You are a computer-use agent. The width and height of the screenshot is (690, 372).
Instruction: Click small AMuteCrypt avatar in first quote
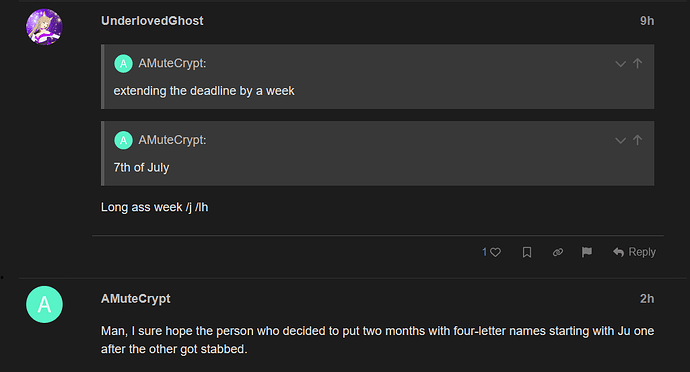[123, 64]
